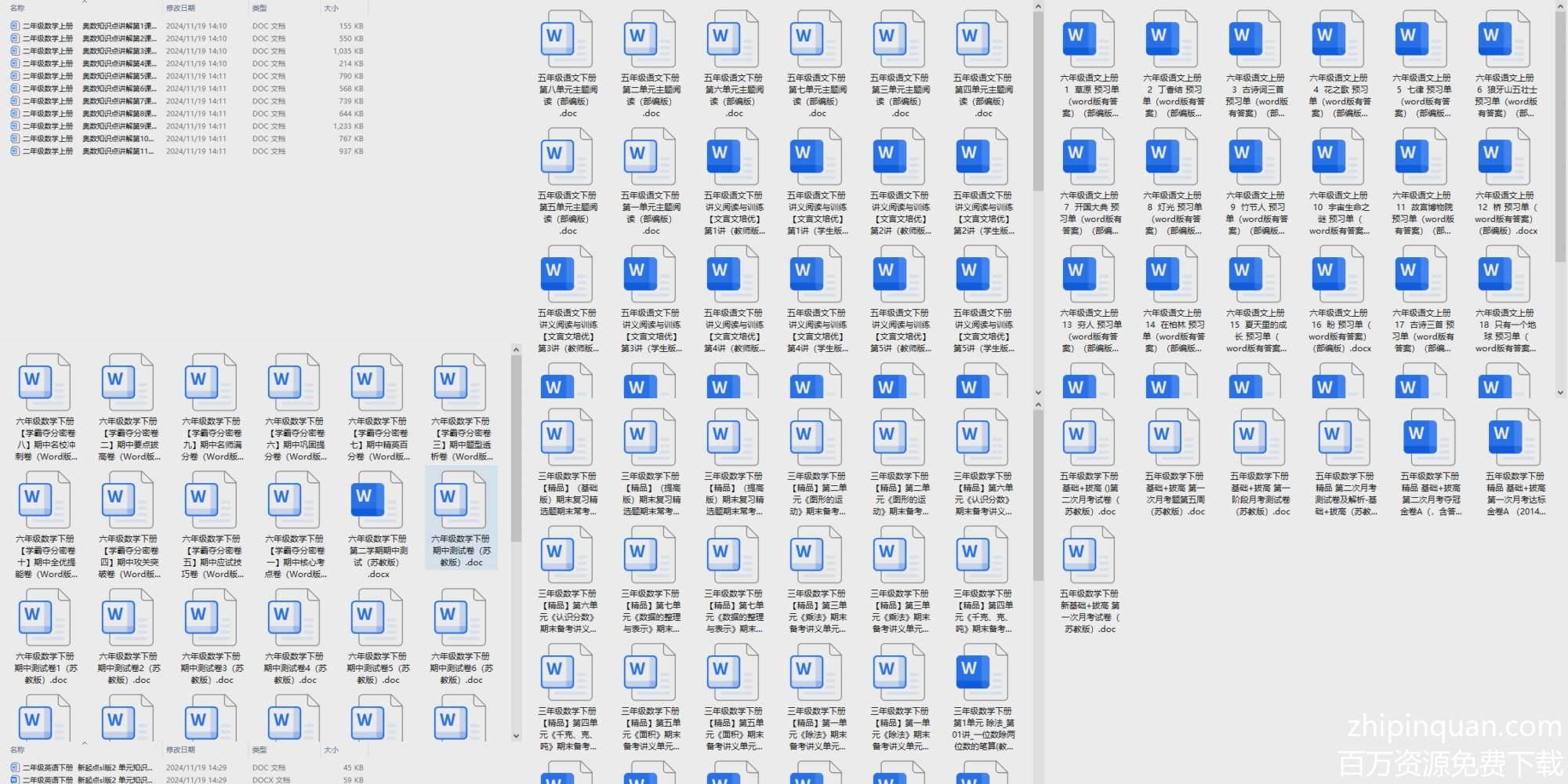1568x784 pixels.
Task: Click the 五年级语文下册 第二单元主题阅读 document icon
Action: pyautogui.click(x=650, y=38)
